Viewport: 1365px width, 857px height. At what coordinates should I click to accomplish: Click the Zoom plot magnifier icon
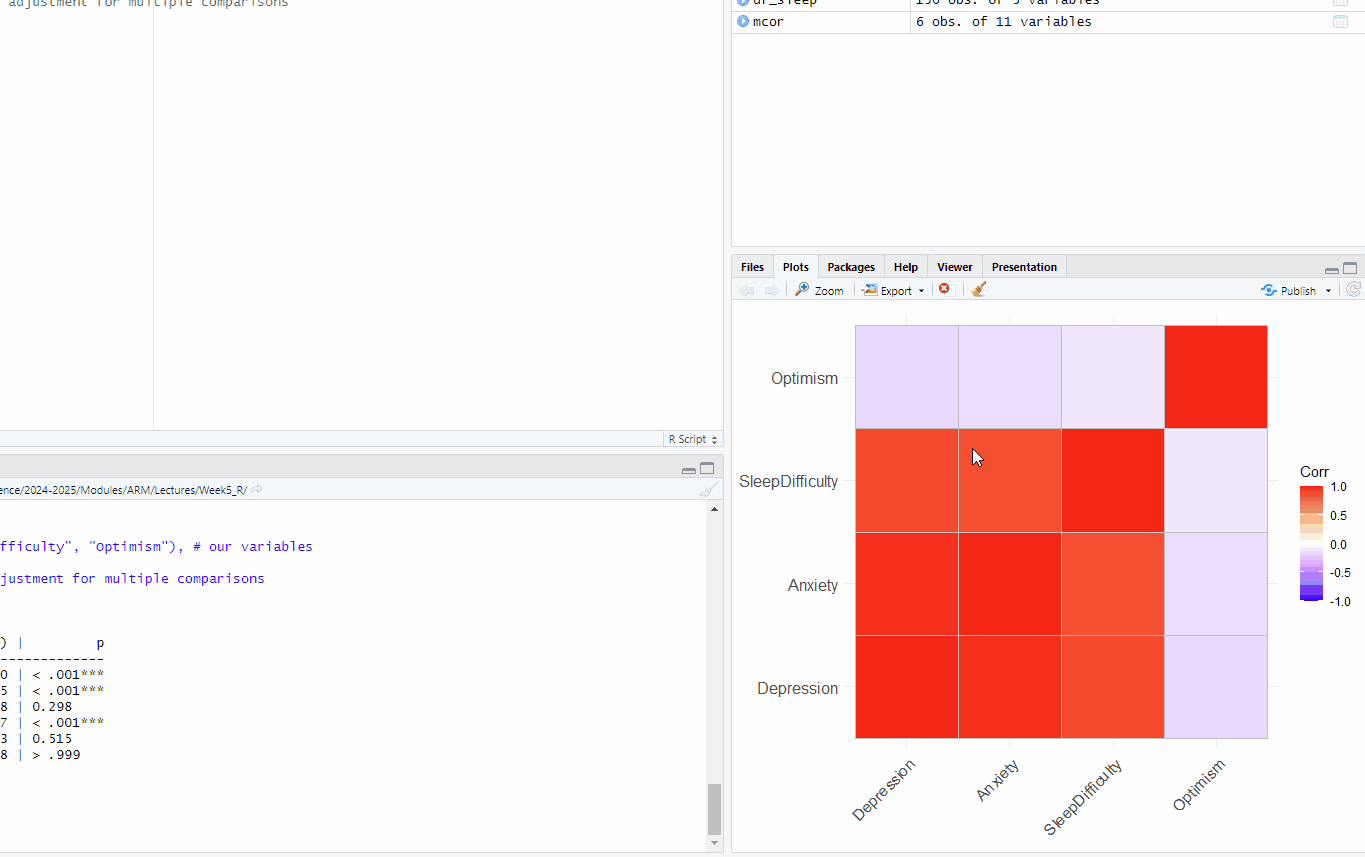click(803, 290)
